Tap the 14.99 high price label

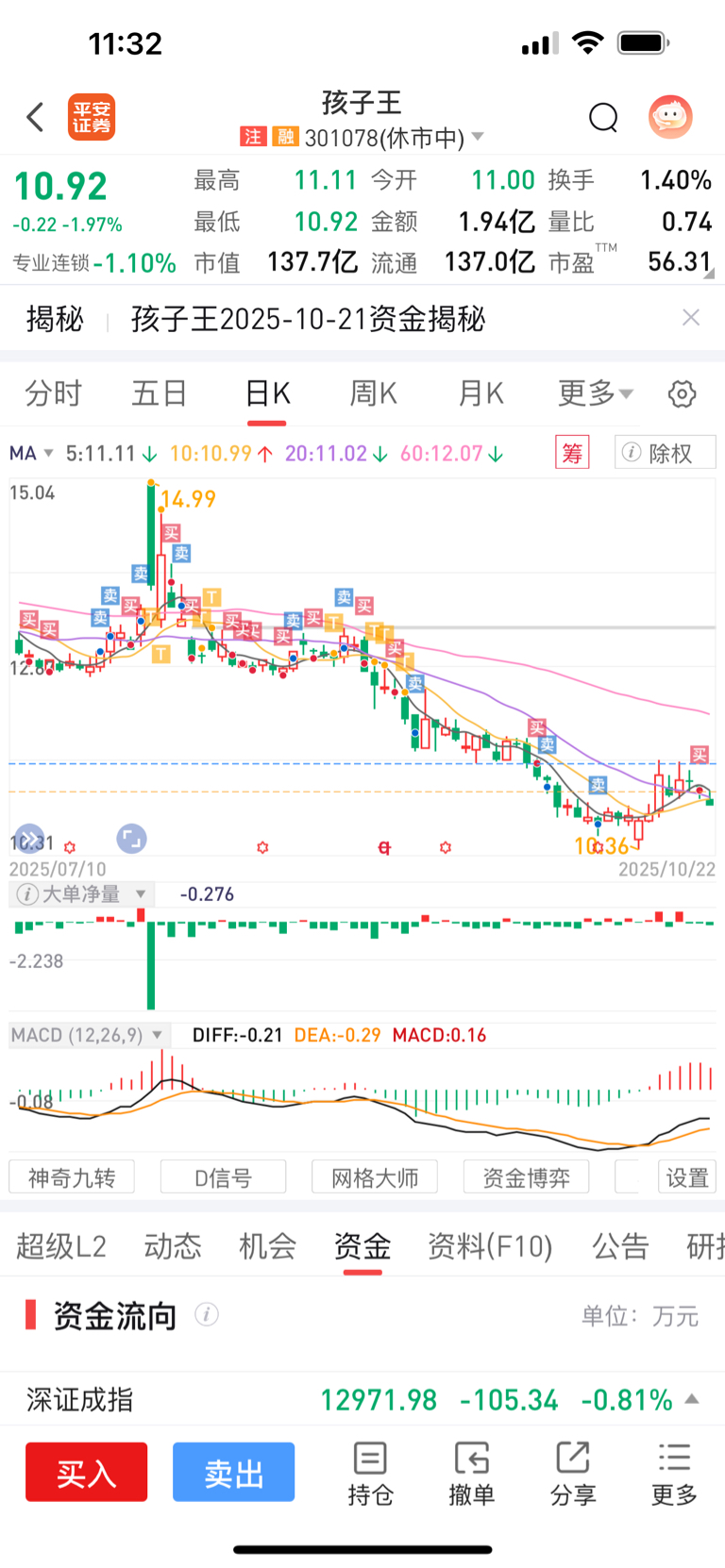pos(188,499)
